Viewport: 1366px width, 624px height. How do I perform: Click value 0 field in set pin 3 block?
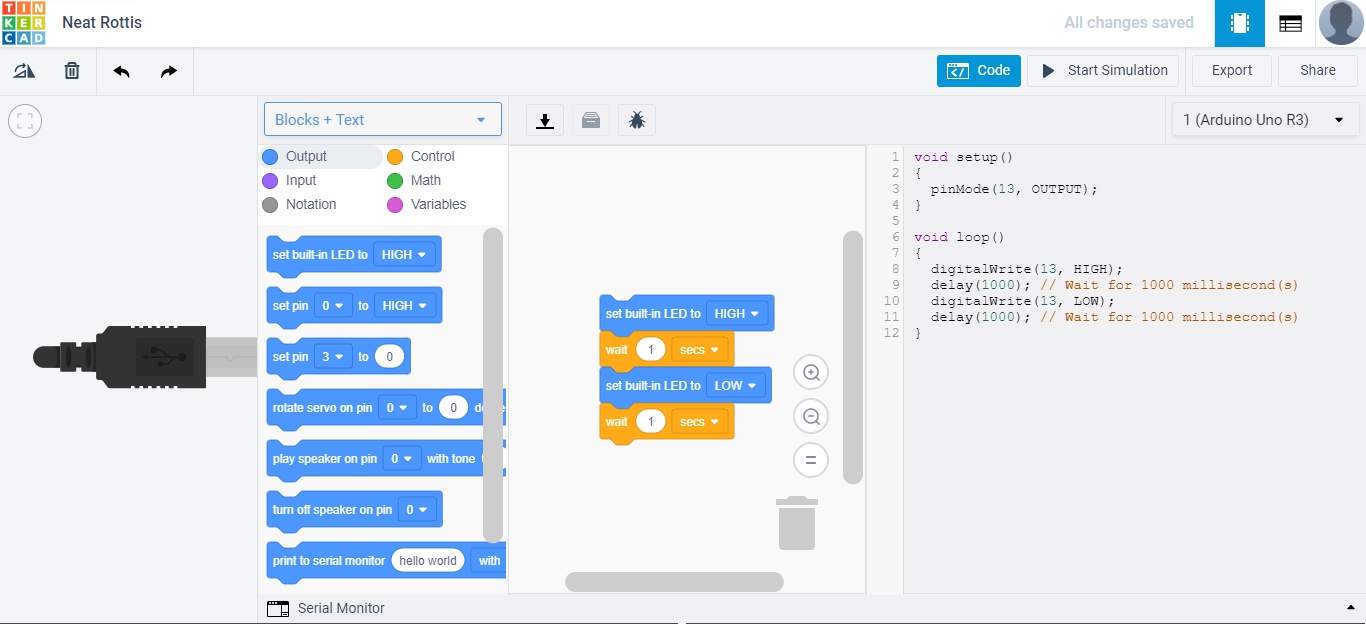click(x=390, y=357)
